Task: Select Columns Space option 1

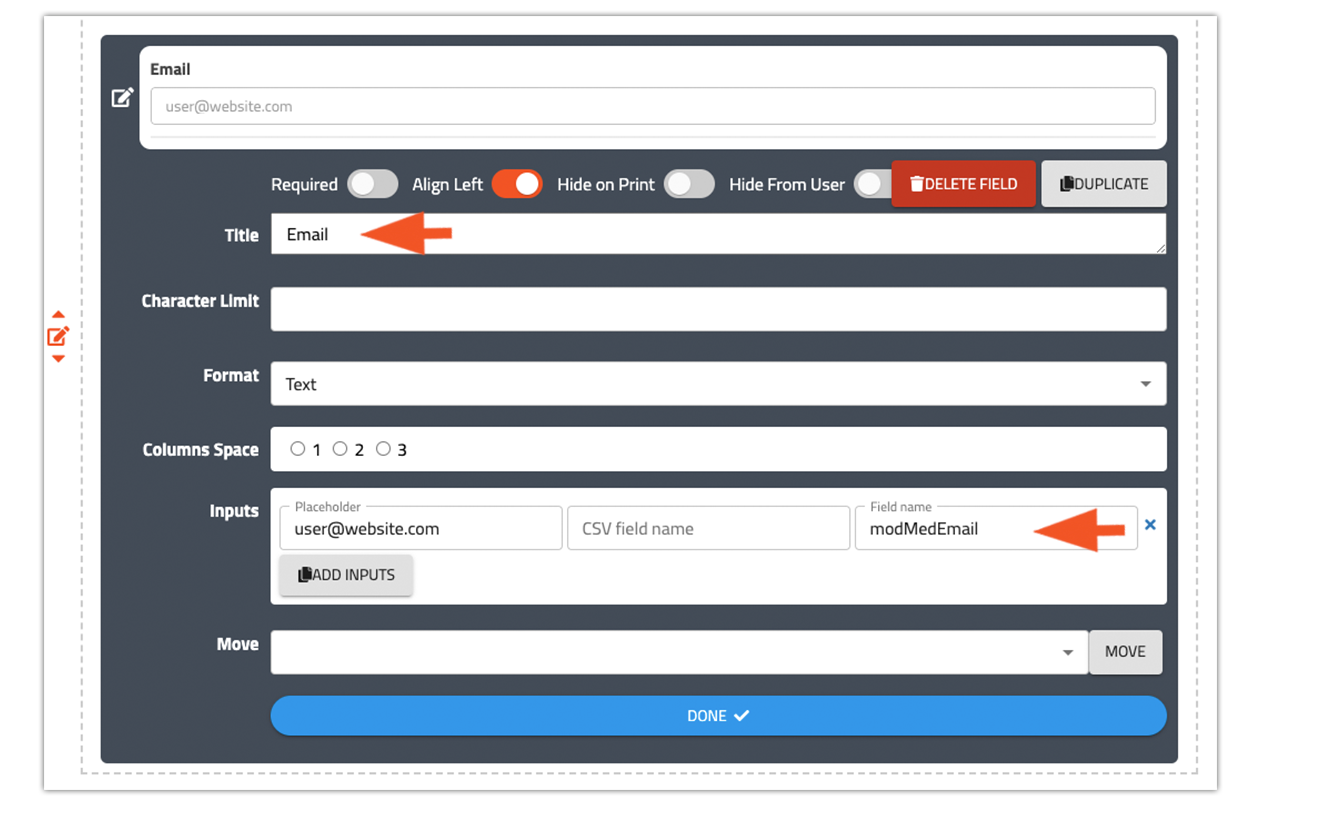Action: (x=297, y=449)
